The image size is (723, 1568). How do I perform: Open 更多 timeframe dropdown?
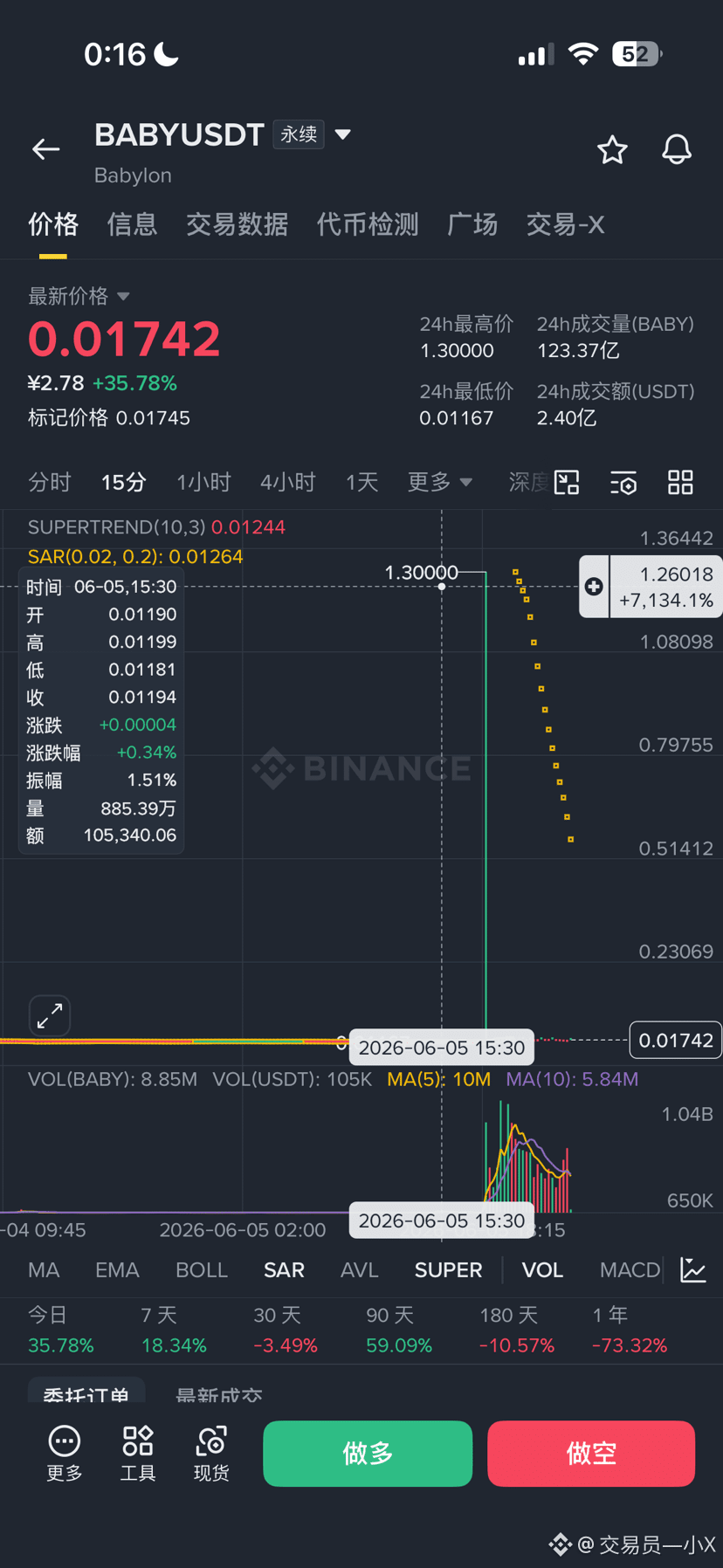[x=439, y=482]
